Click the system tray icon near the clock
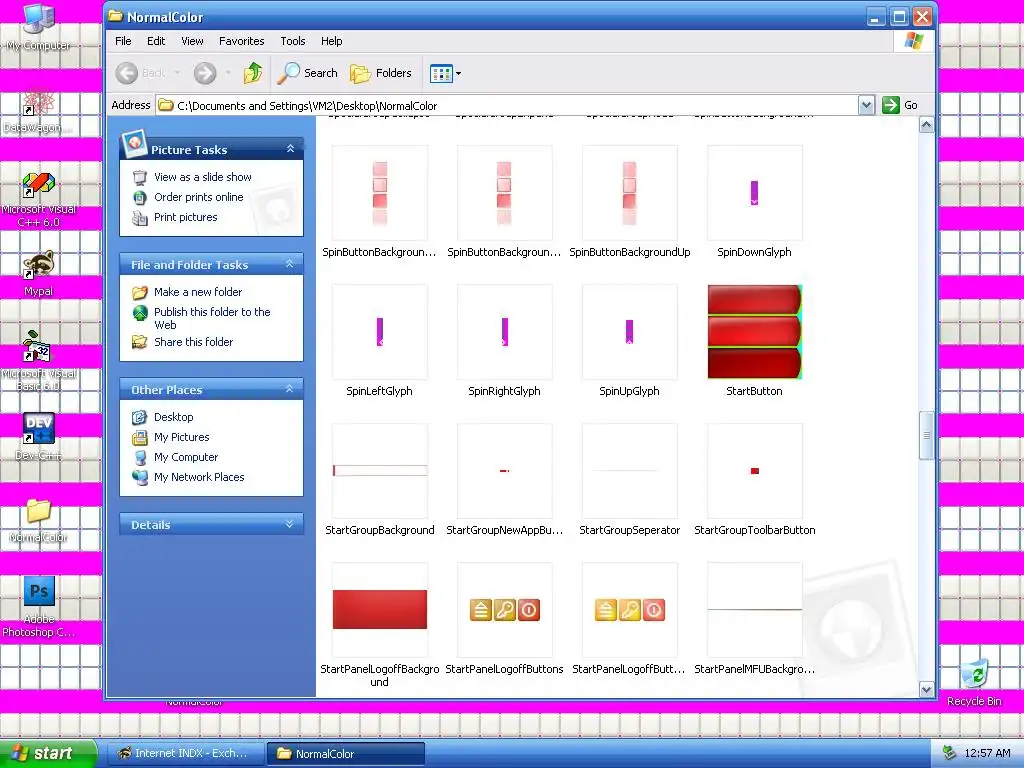The image size is (1024, 768). click(950, 754)
